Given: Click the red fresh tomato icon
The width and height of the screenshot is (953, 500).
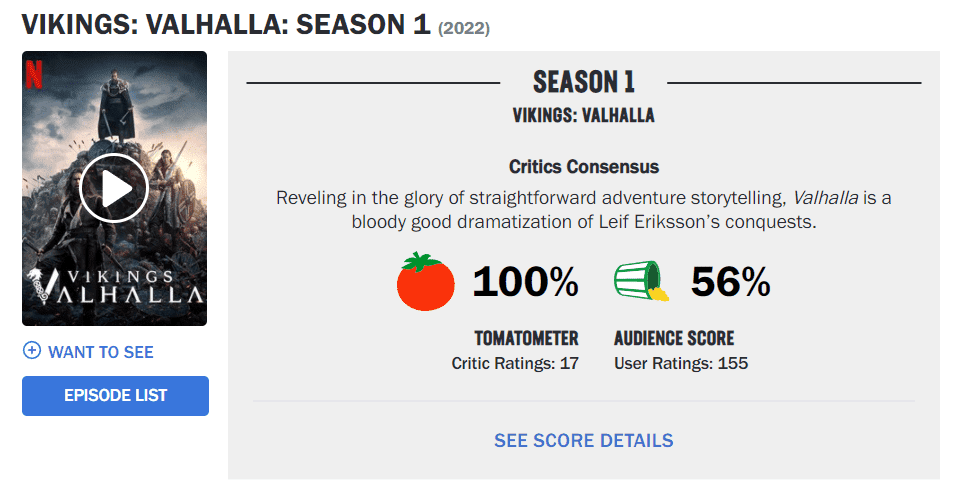Looking at the screenshot, I should (x=426, y=282).
